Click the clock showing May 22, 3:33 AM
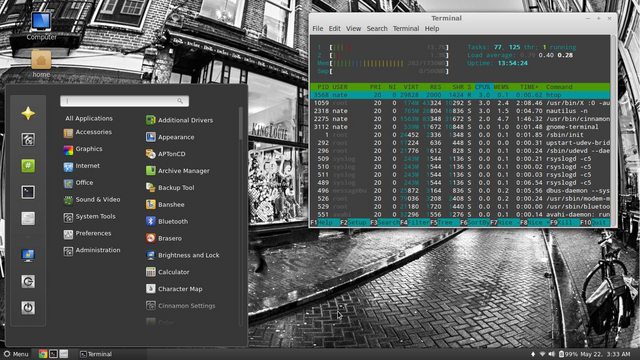Viewport: 640px width, 360px height. pyautogui.click(x=605, y=354)
